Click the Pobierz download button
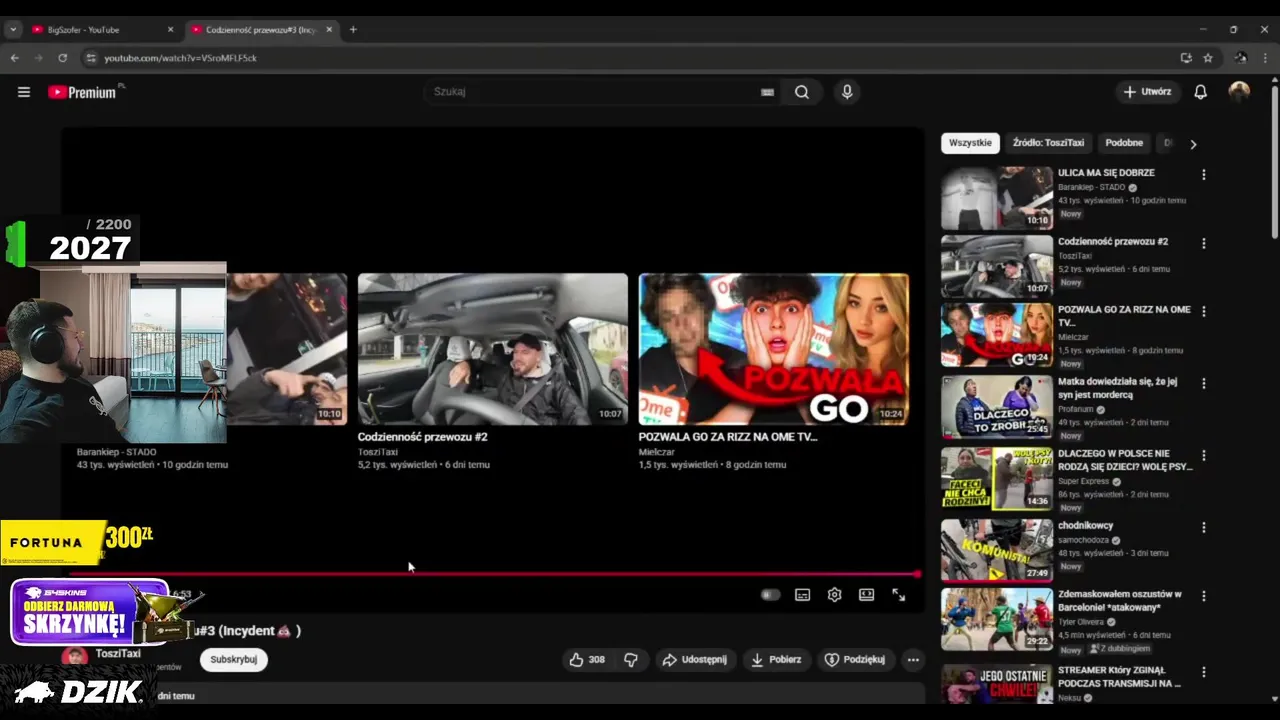The height and width of the screenshot is (720, 1280). pyautogui.click(x=776, y=660)
